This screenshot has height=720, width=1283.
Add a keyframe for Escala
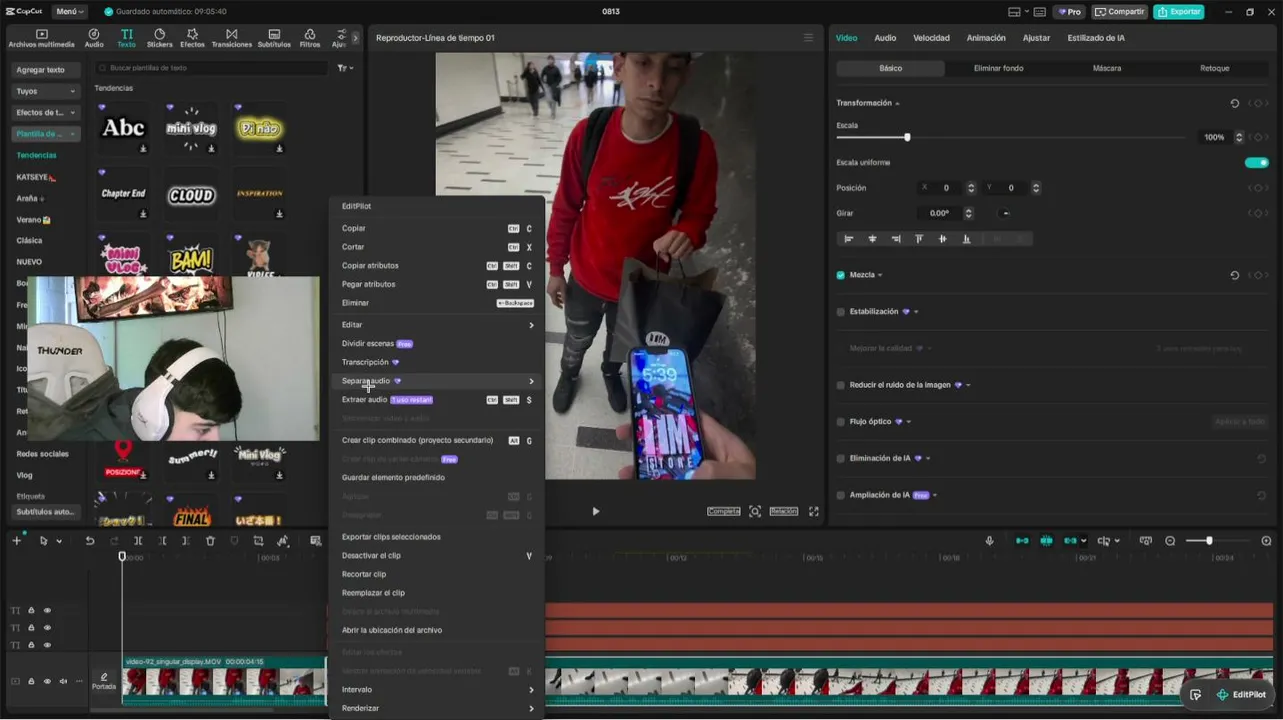pyautogui.click(x=1257, y=137)
